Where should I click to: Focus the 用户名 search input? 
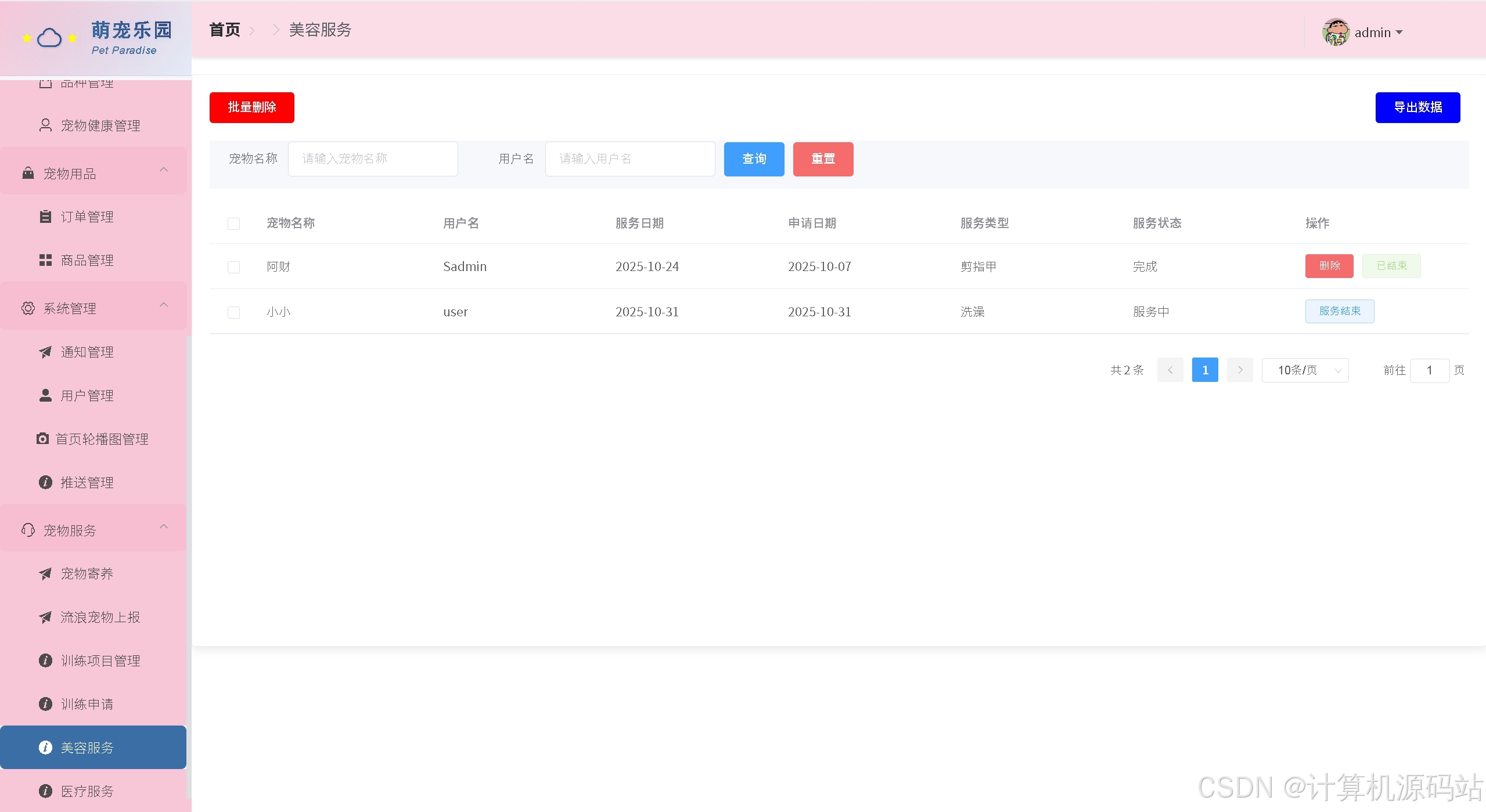630,159
